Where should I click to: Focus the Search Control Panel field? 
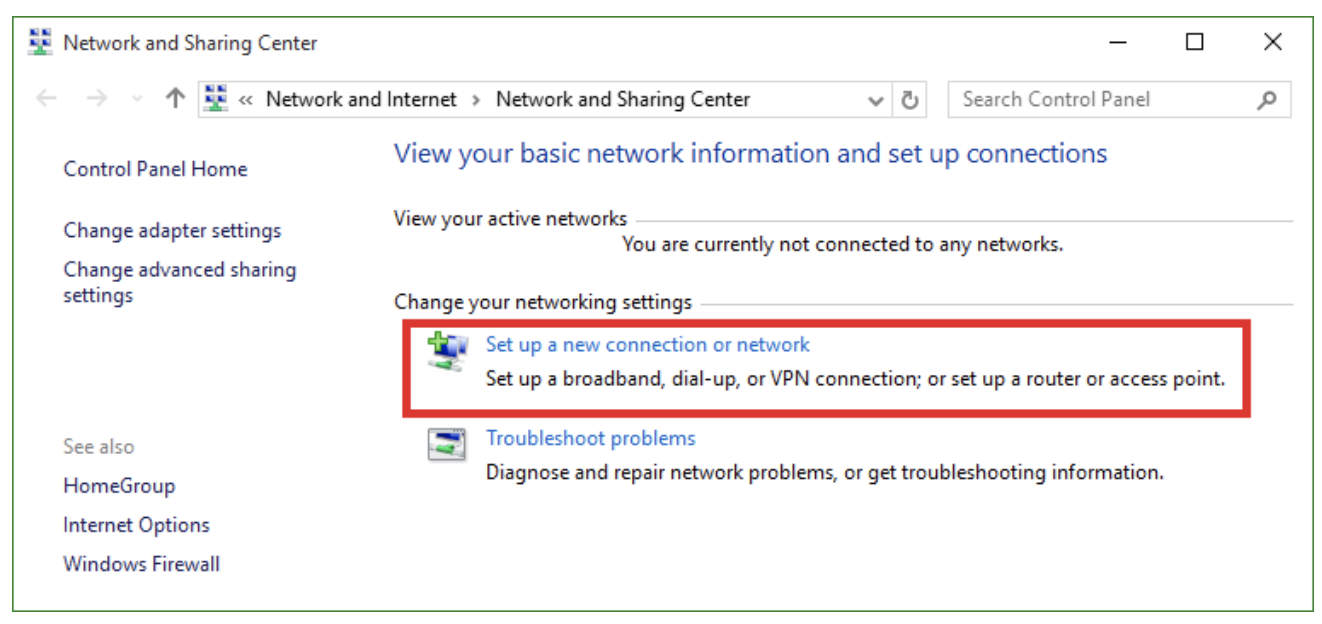1119,100
